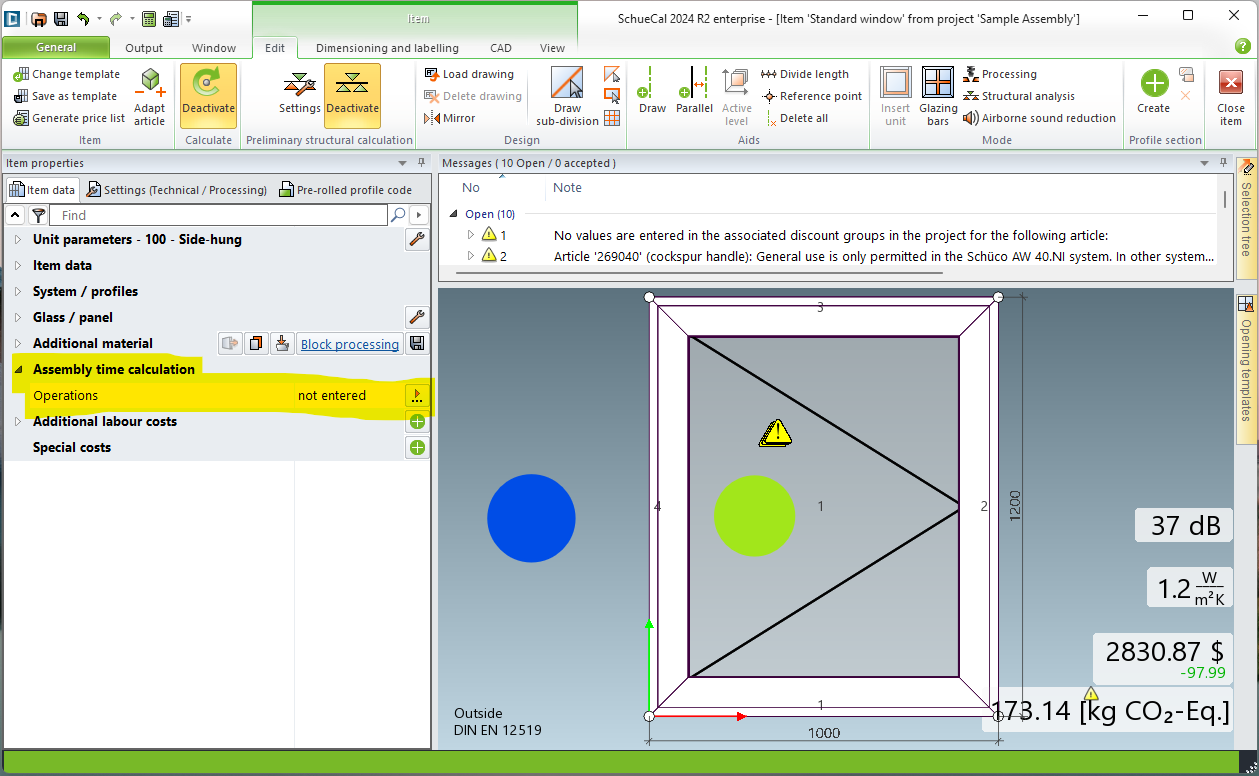Add entry with Special costs plus icon
Screen dimensions: 1259x776
point(417,448)
